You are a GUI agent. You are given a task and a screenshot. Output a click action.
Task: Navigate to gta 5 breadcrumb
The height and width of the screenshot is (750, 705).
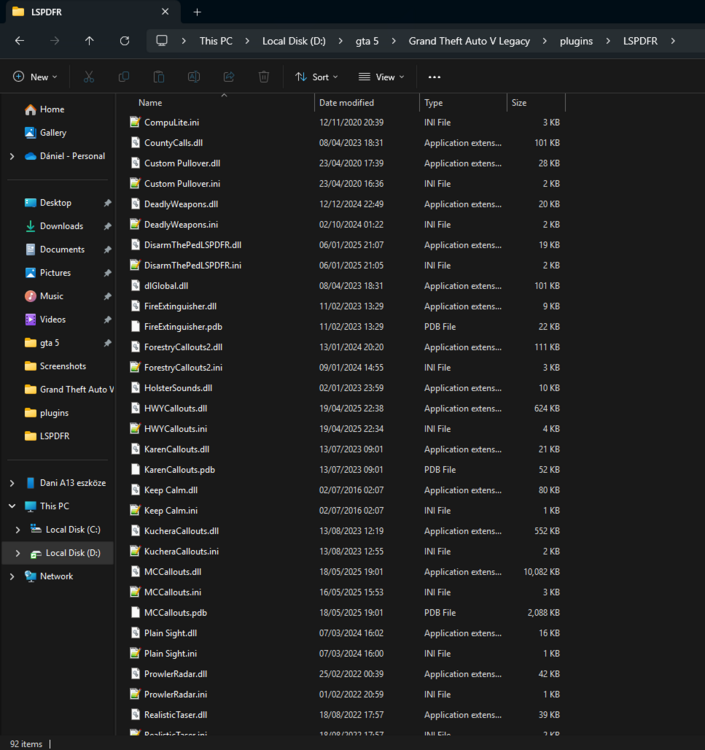tap(367, 41)
